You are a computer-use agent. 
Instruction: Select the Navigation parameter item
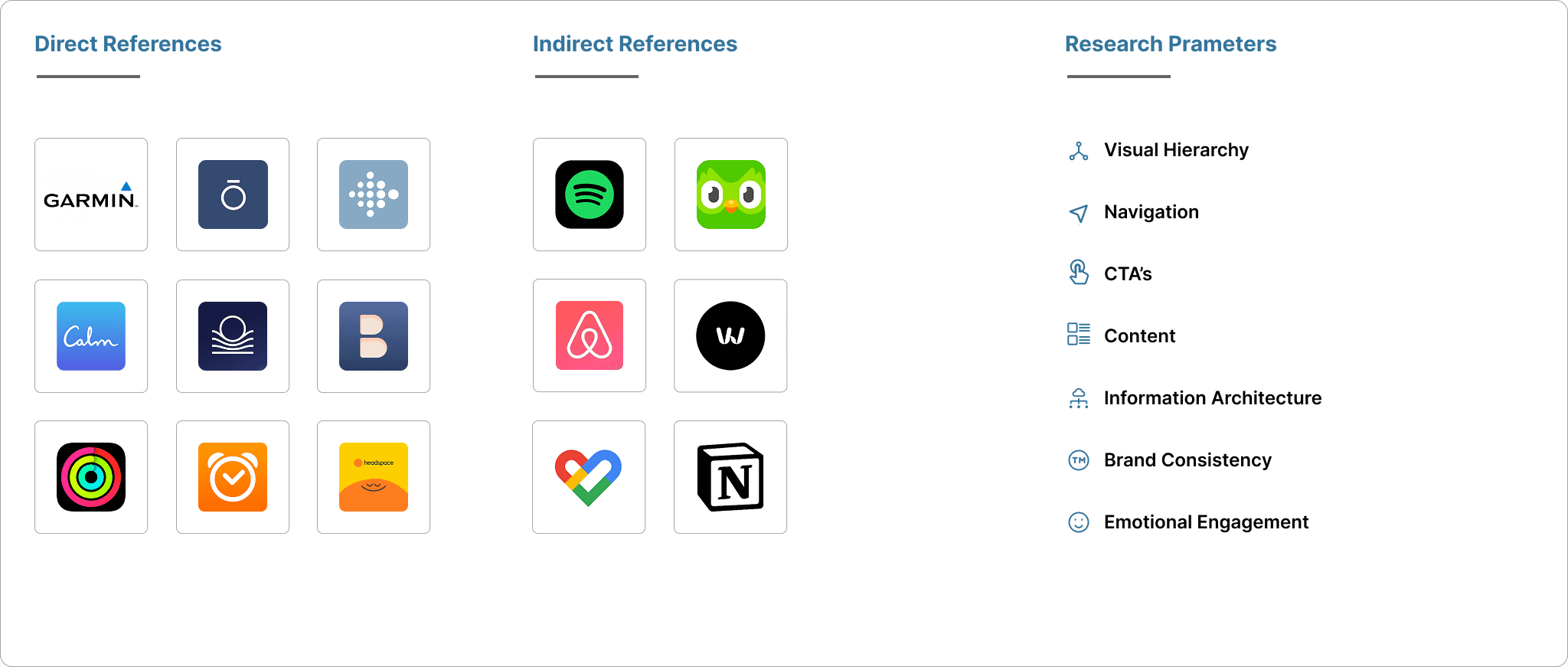click(1151, 212)
